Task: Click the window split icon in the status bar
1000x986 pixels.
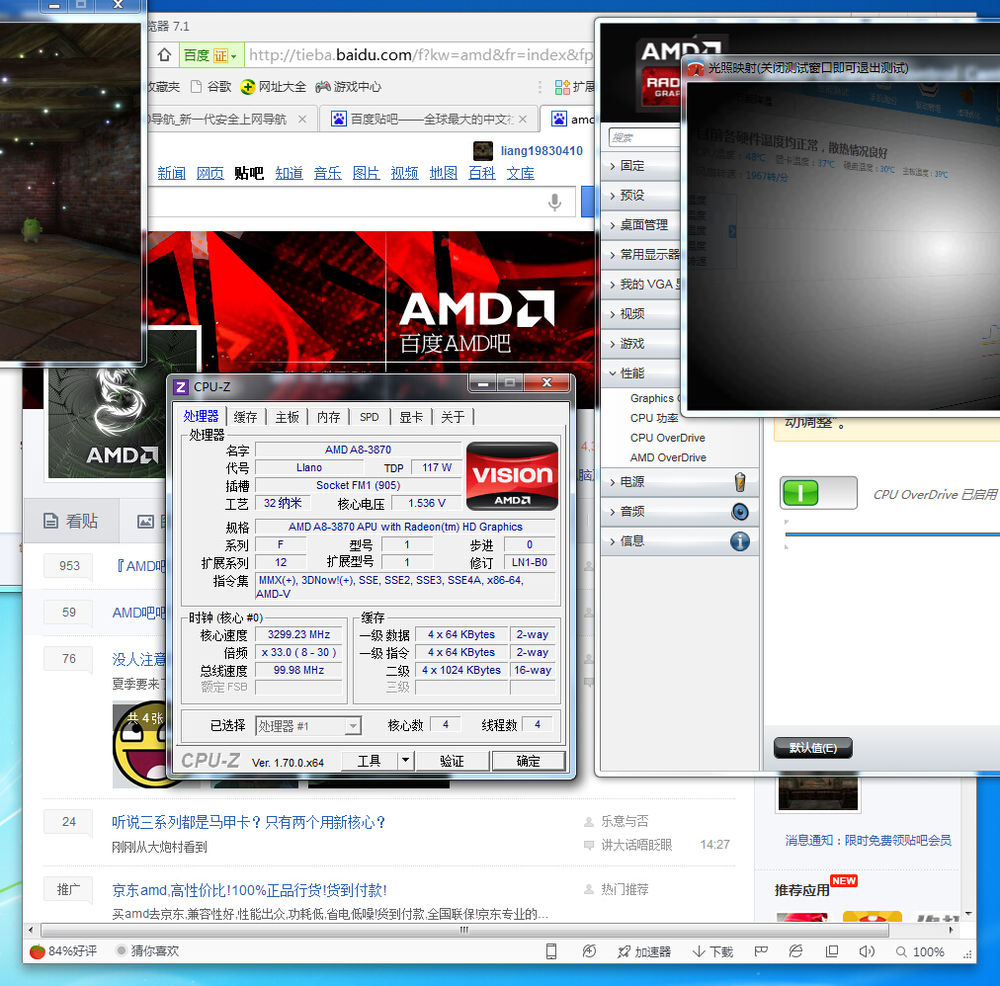Action: 832,952
